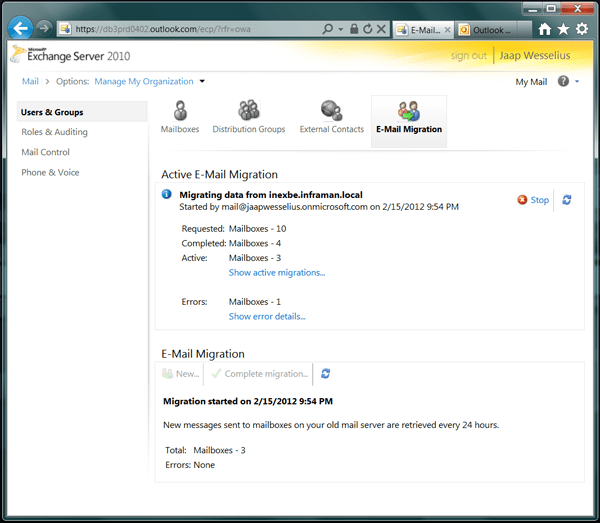Viewport: 600px width, 523px height.
Task: Click the 'Requested:' mailboxes 10 row
Action: 234,228
